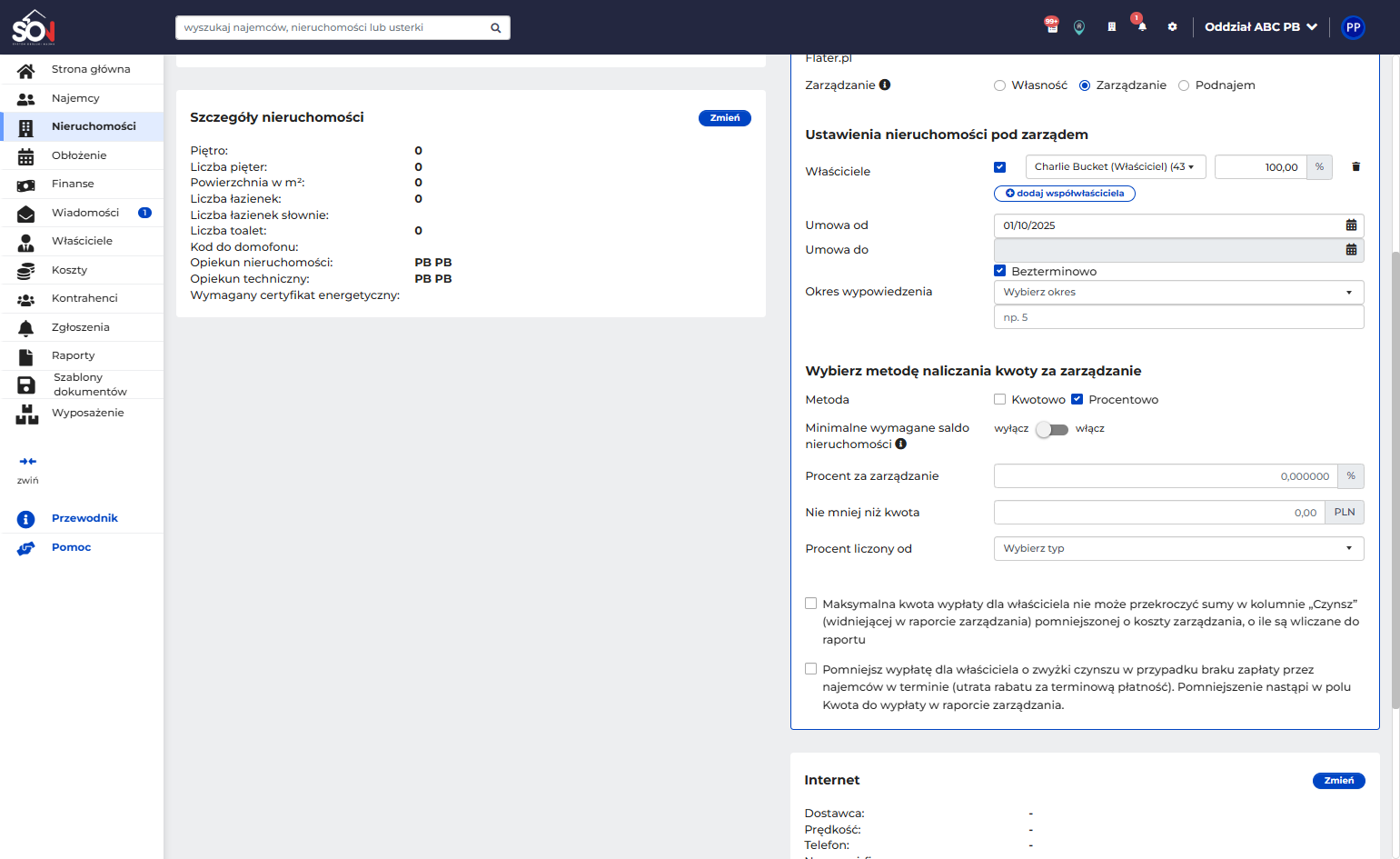Open the PP user profile avatar
1400x859 pixels.
(x=1353, y=27)
